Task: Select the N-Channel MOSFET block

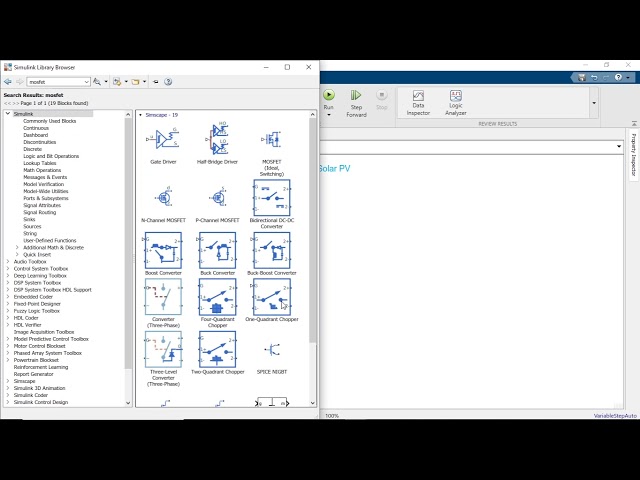Action: click(x=163, y=198)
